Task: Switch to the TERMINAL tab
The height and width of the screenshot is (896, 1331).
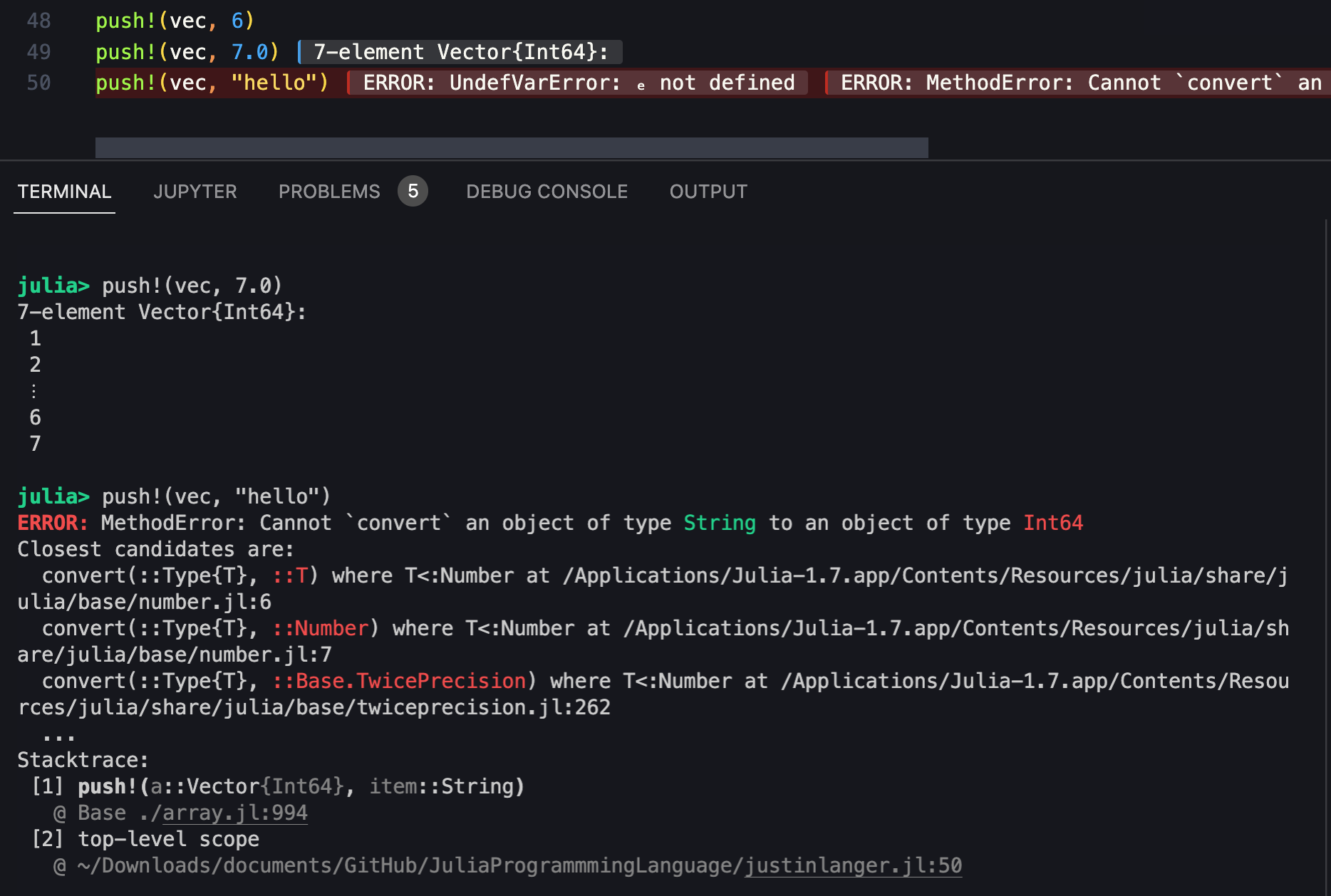Action: coord(64,192)
